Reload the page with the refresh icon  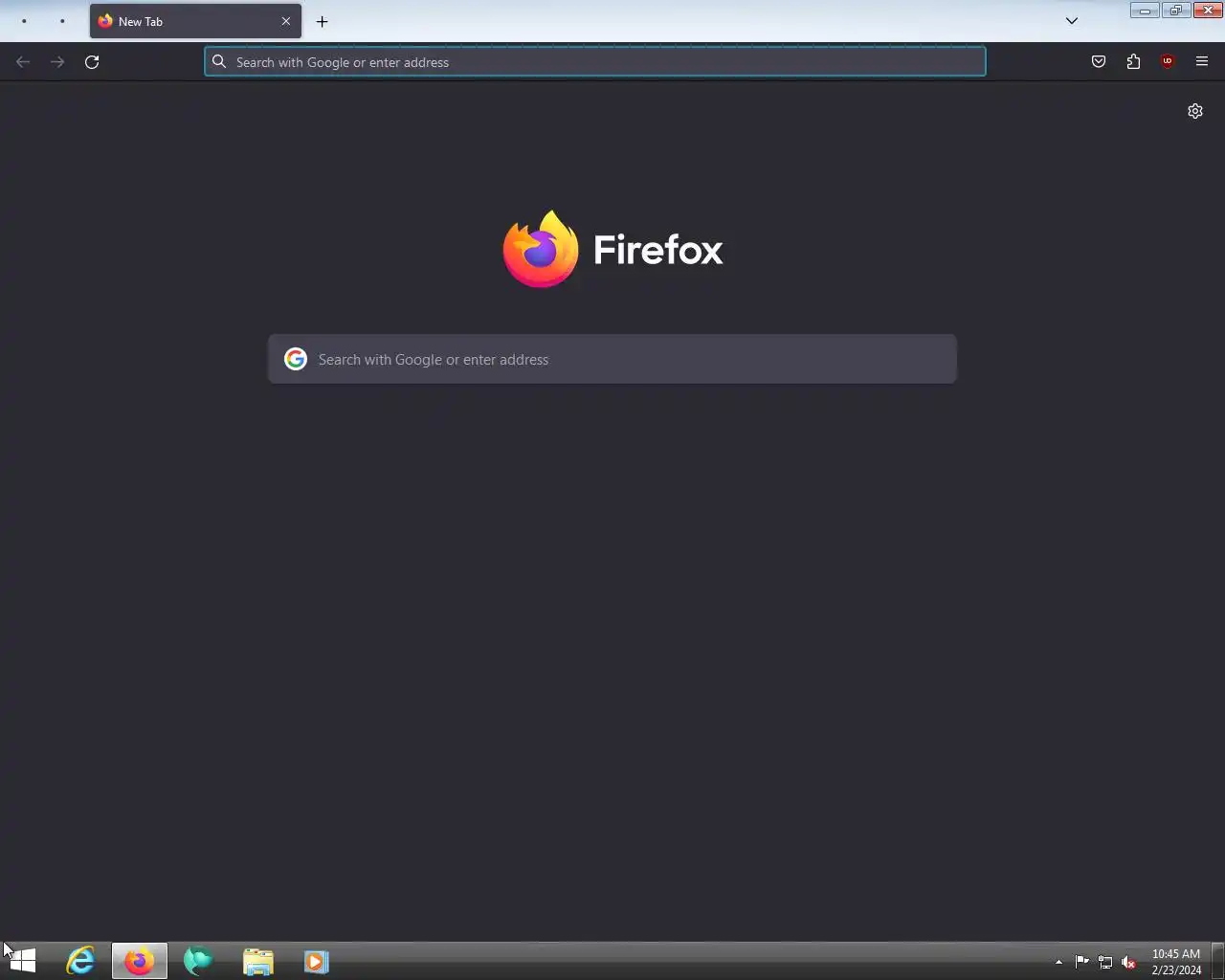pyautogui.click(x=92, y=62)
